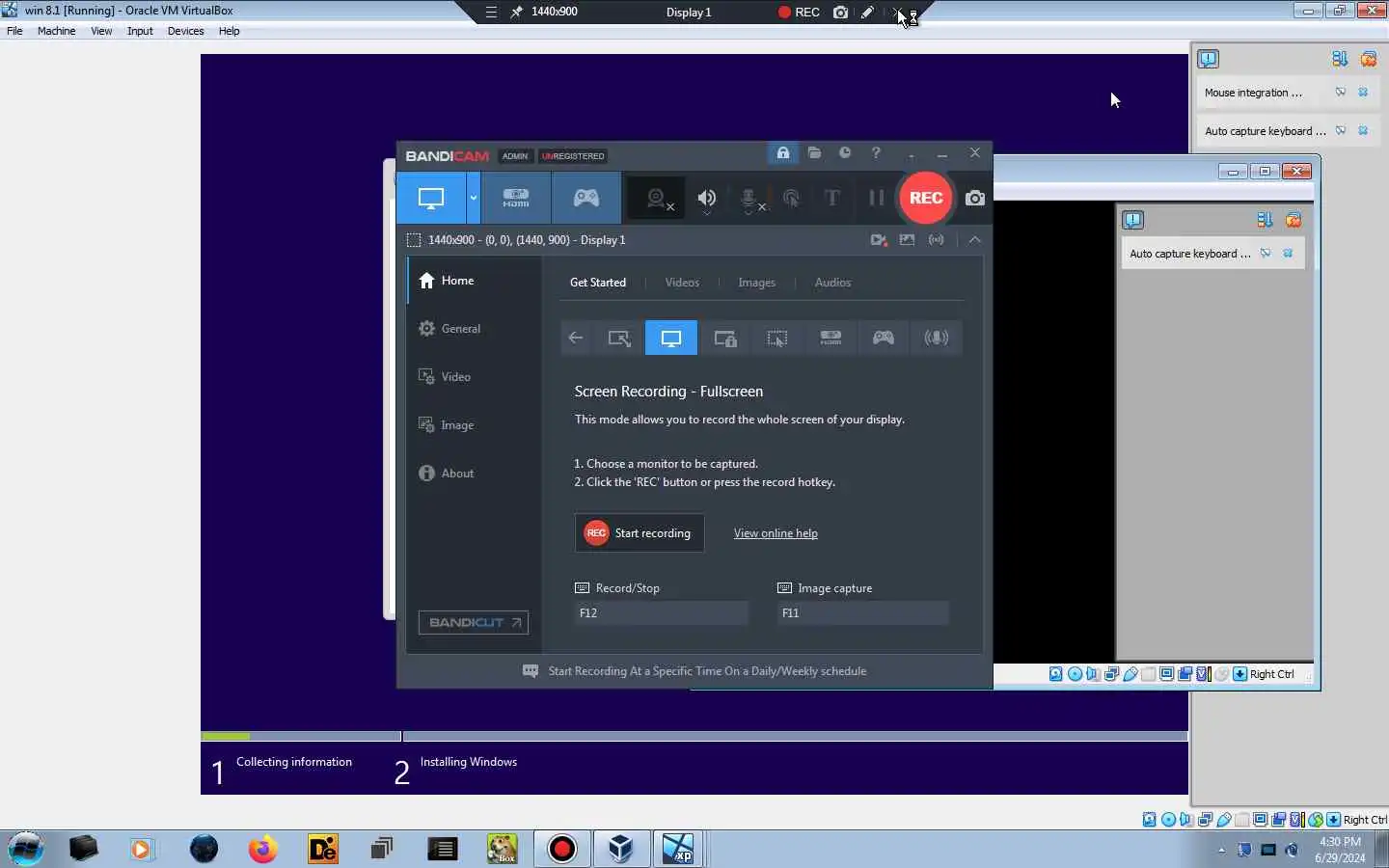
Task: Open the outer VirtualBox View menu
Action: (x=101, y=31)
